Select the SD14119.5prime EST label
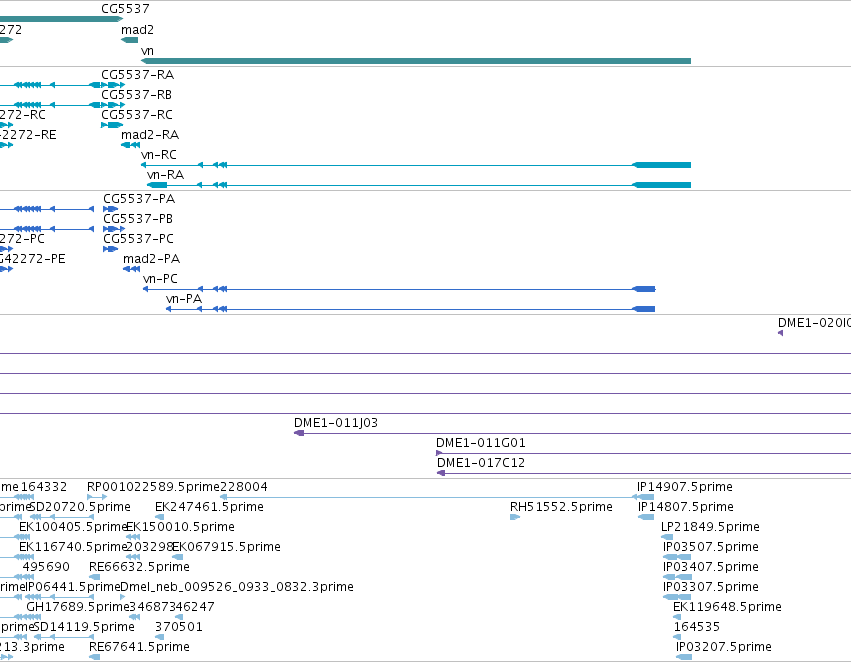This screenshot has width=851, height=662. (x=84, y=627)
